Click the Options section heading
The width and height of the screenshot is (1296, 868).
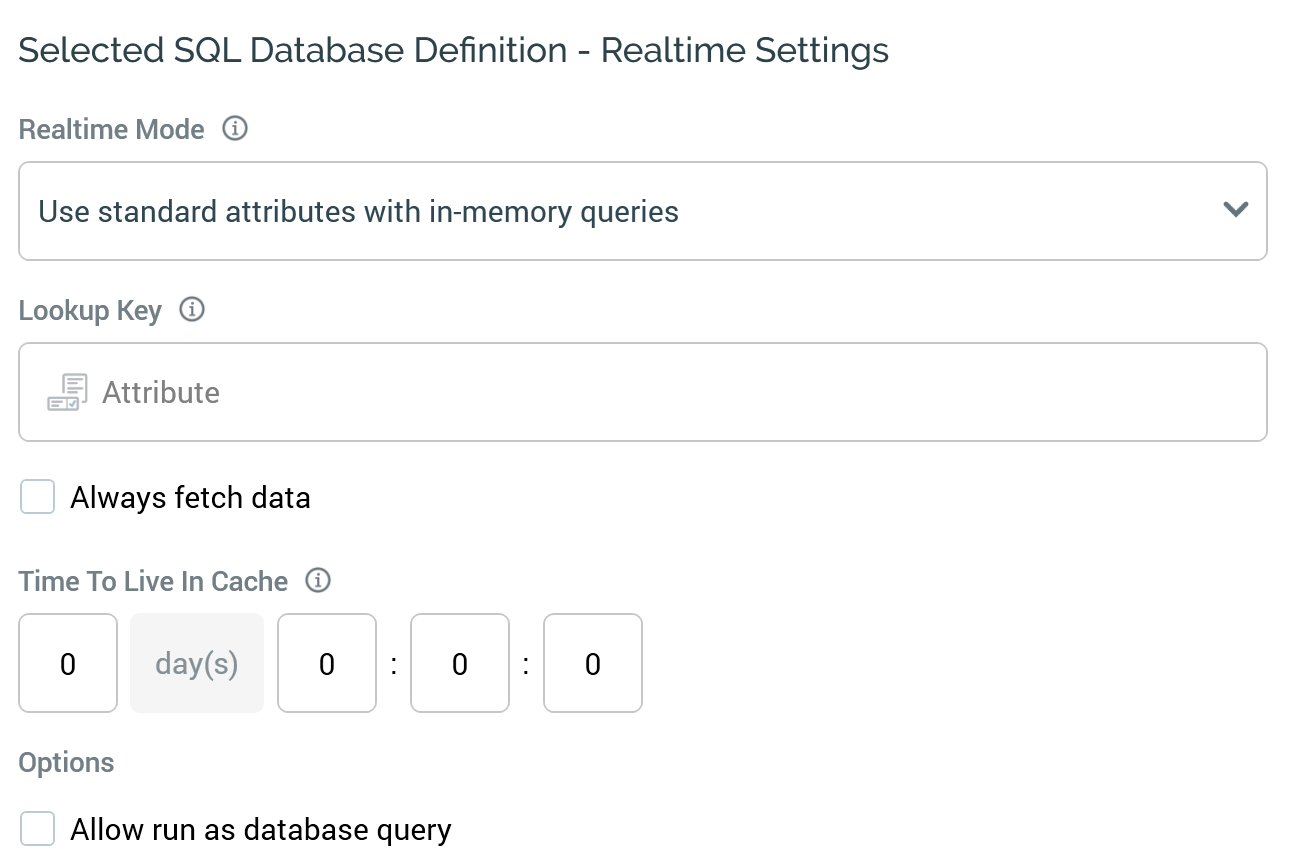(67, 762)
